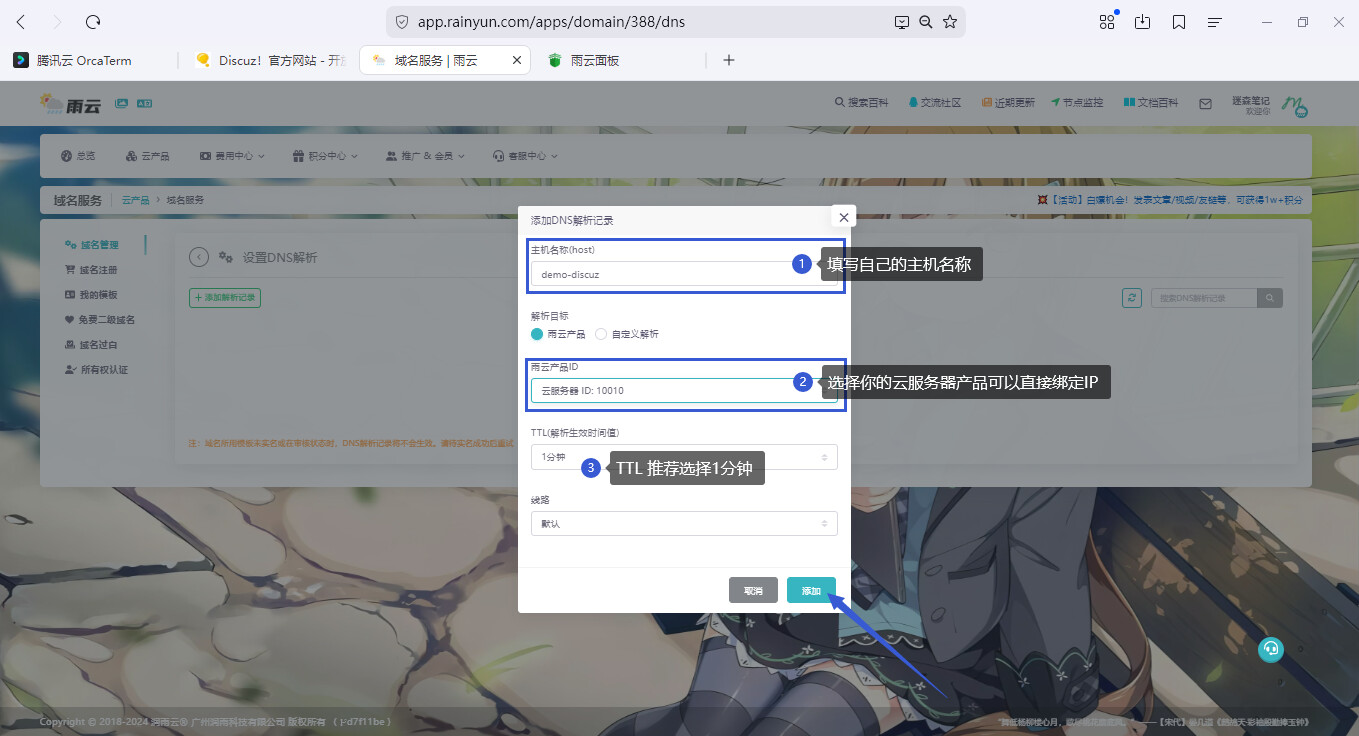This screenshot has width=1359, height=736.
Task: Close the 添加DNS解析记录 dialog
Action: 844,217
